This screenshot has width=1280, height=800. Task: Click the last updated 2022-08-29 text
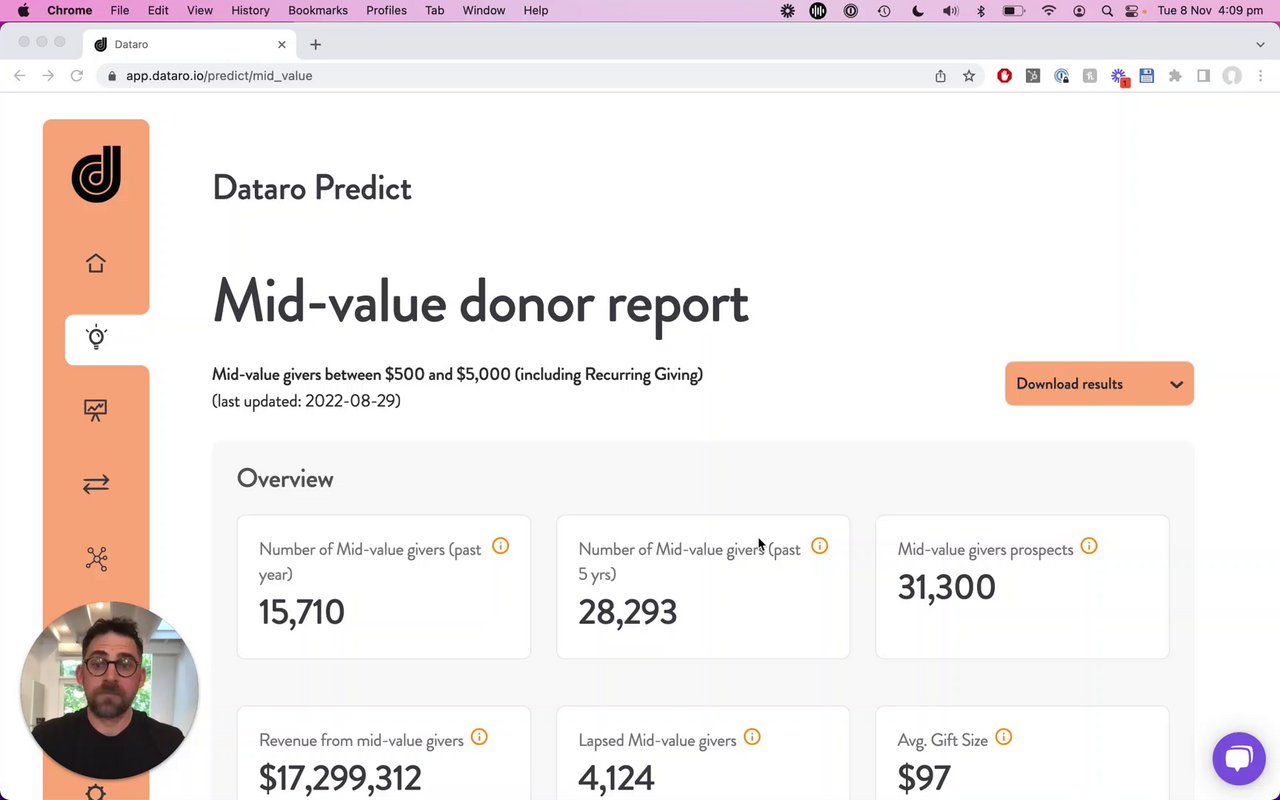tap(306, 401)
